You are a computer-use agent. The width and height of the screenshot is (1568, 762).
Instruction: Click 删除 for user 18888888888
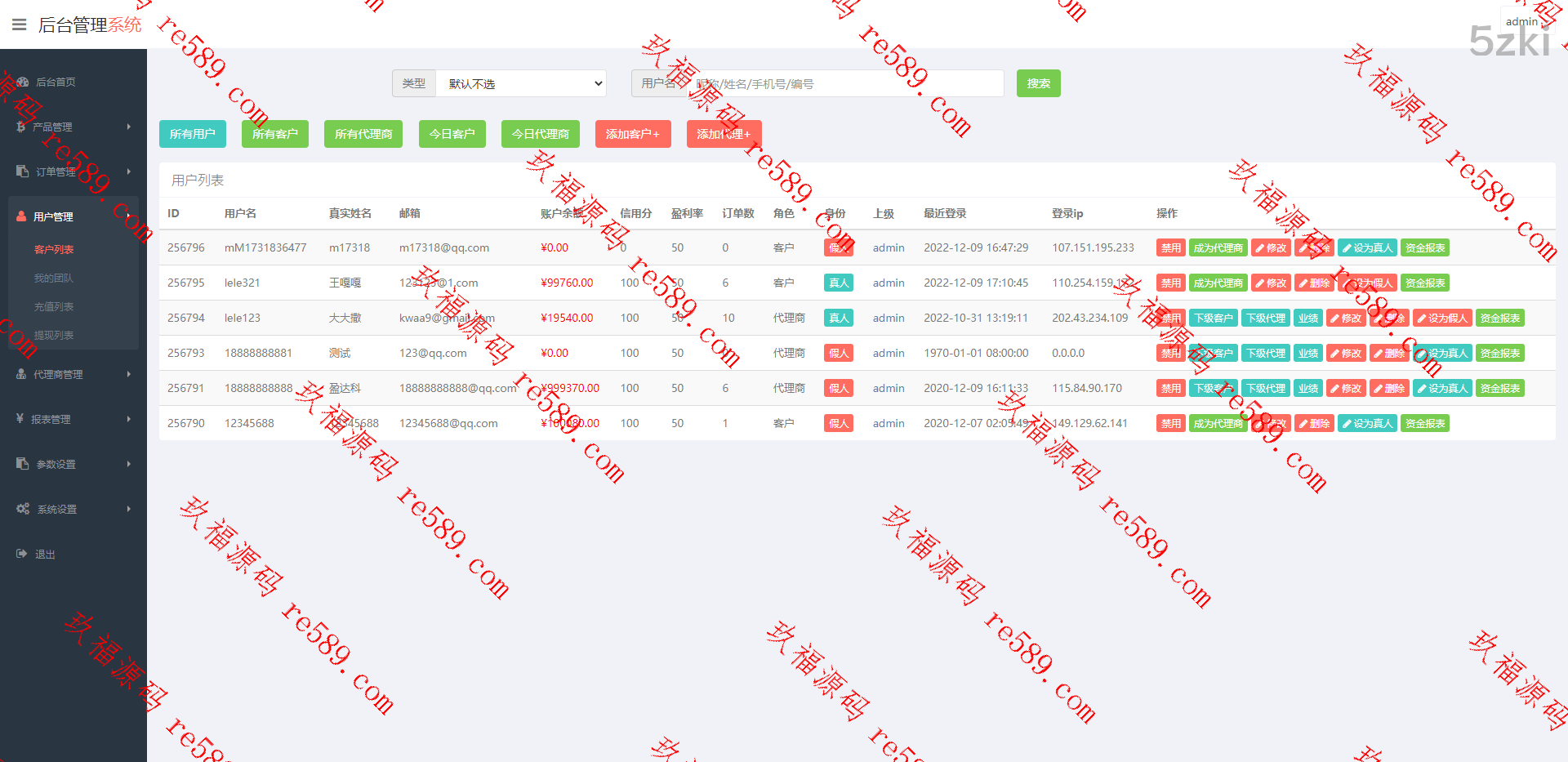[1389, 388]
